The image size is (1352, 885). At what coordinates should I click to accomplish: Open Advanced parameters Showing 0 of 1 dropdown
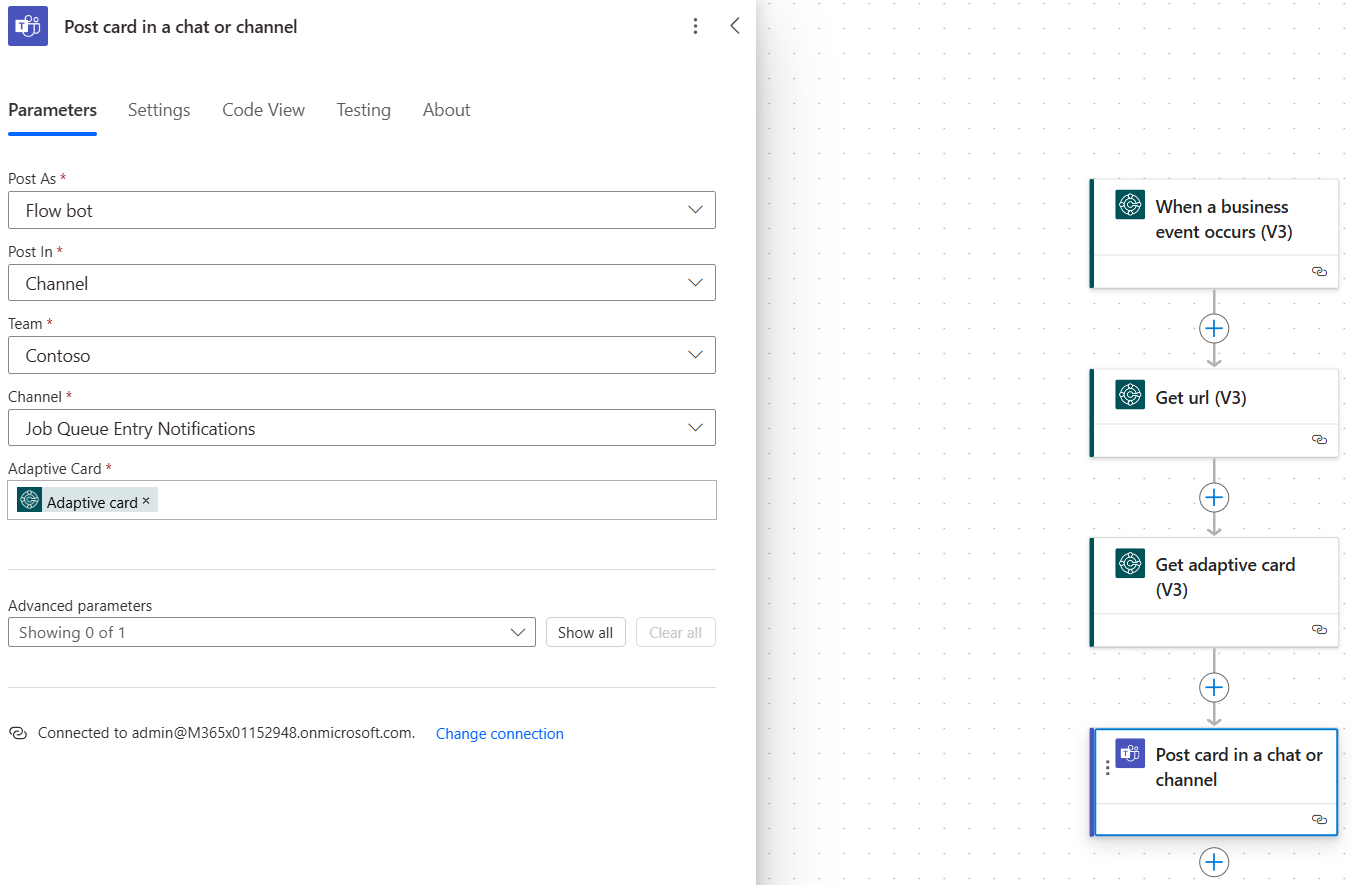[272, 632]
